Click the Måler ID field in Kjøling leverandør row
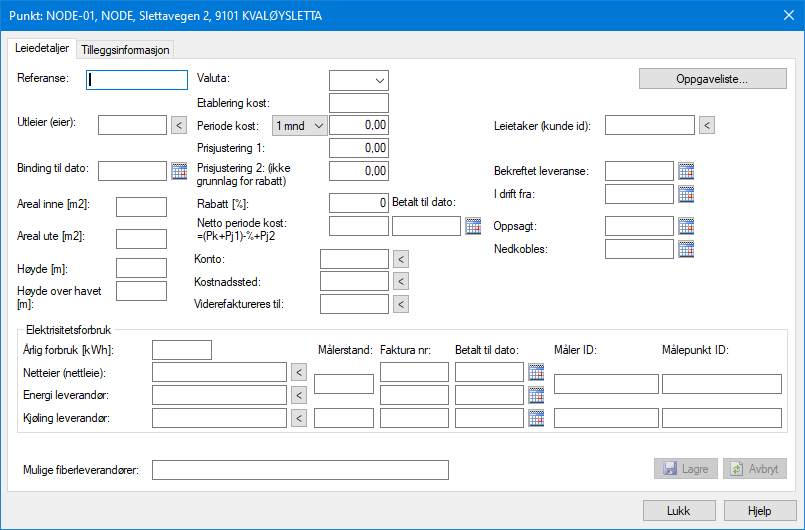 pos(606,418)
